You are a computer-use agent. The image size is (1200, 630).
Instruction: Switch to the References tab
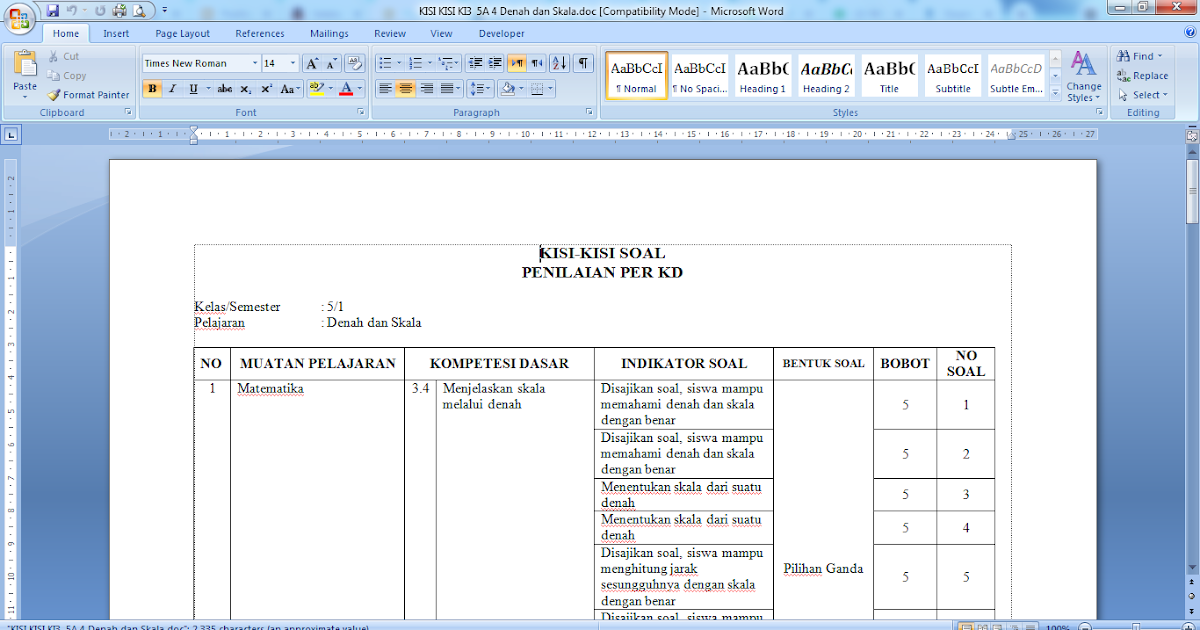(x=260, y=33)
